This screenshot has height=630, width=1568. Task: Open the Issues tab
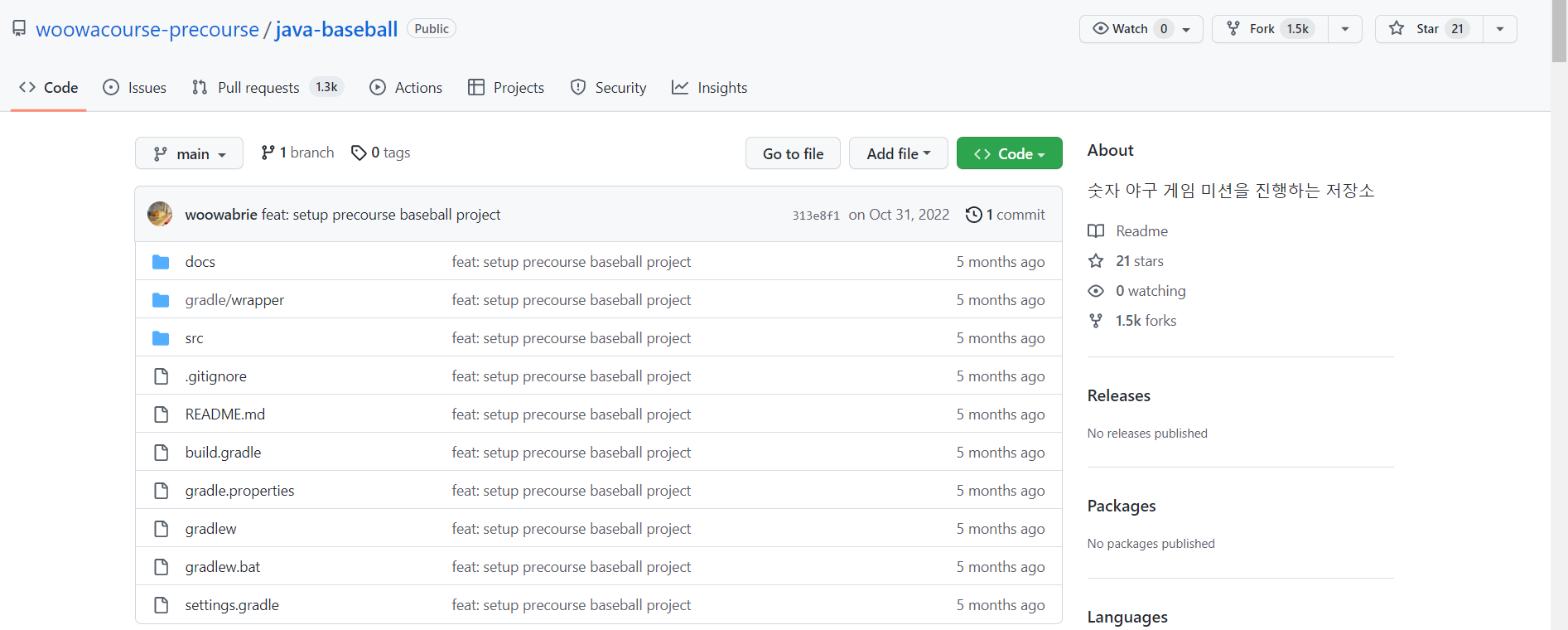(134, 88)
